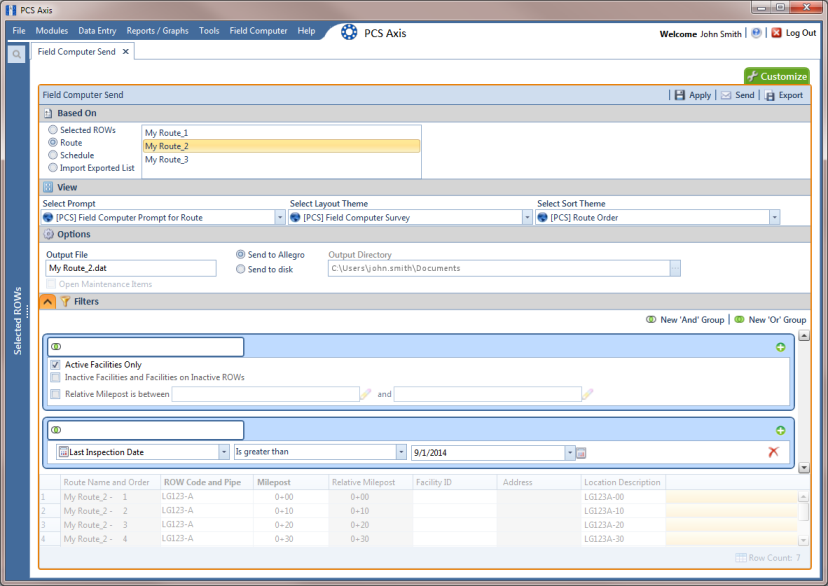This screenshot has height=586, width=828.
Task: Click the Row Count table icon
Action: click(740, 558)
